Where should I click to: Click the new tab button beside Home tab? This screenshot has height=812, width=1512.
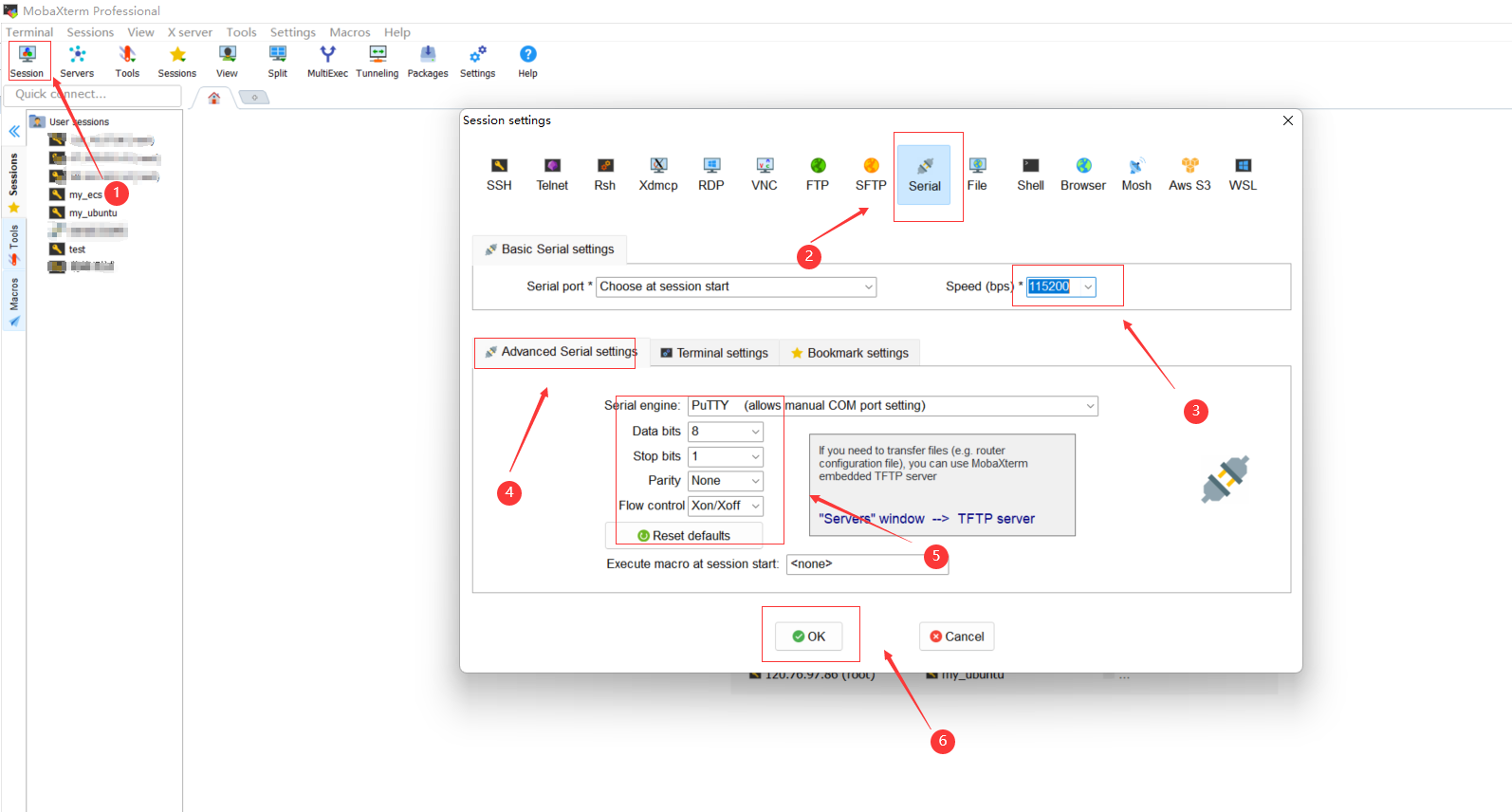(254, 97)
